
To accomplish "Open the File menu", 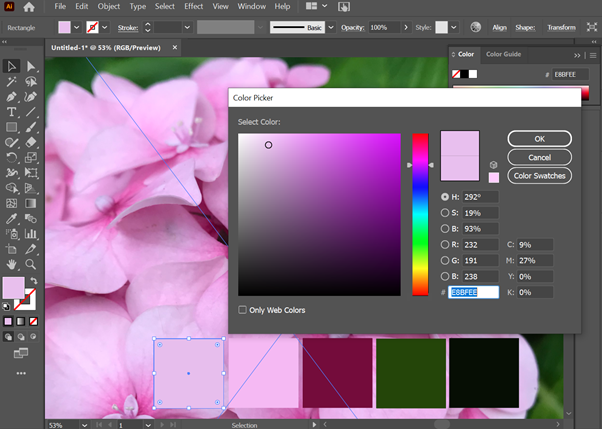I will click(x=60, y=7).
